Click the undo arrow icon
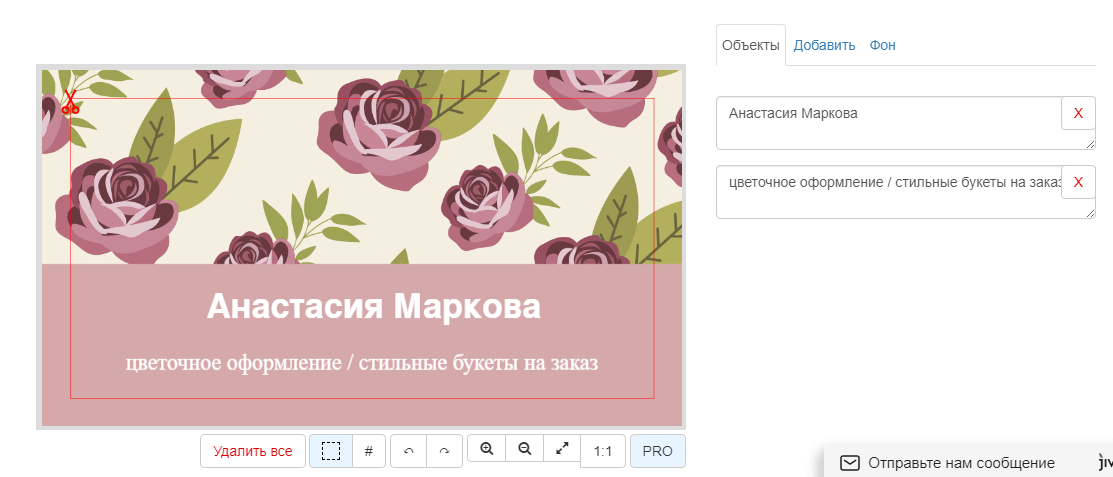1113x477 pixels. click(408, 451)
